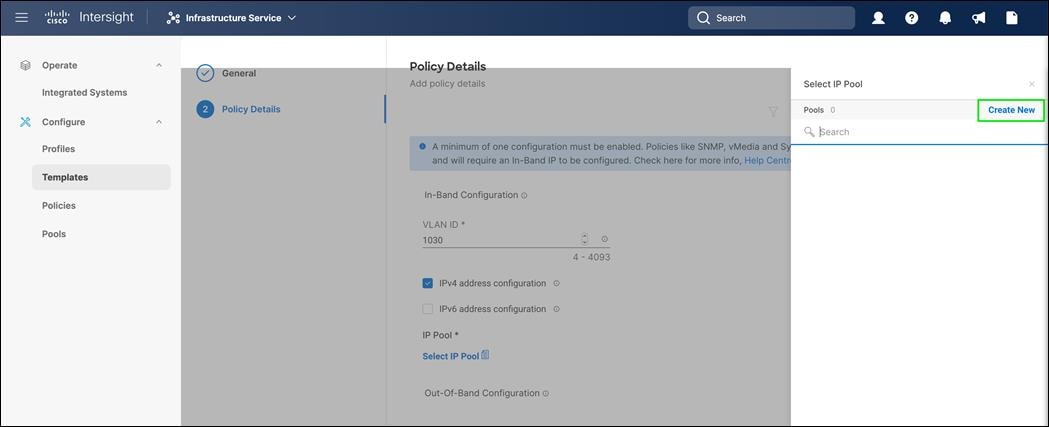Viewport: 1049px width, 427px height.
Task: Click the Help Centre link in banner
Action: [x=767, y=161]
